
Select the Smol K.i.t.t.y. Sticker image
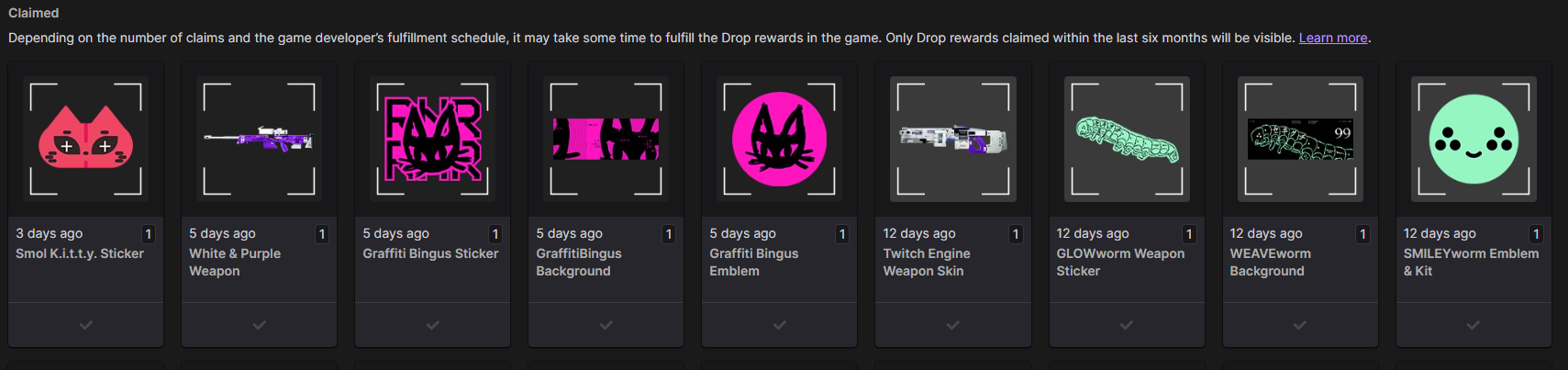coord(85,140)
